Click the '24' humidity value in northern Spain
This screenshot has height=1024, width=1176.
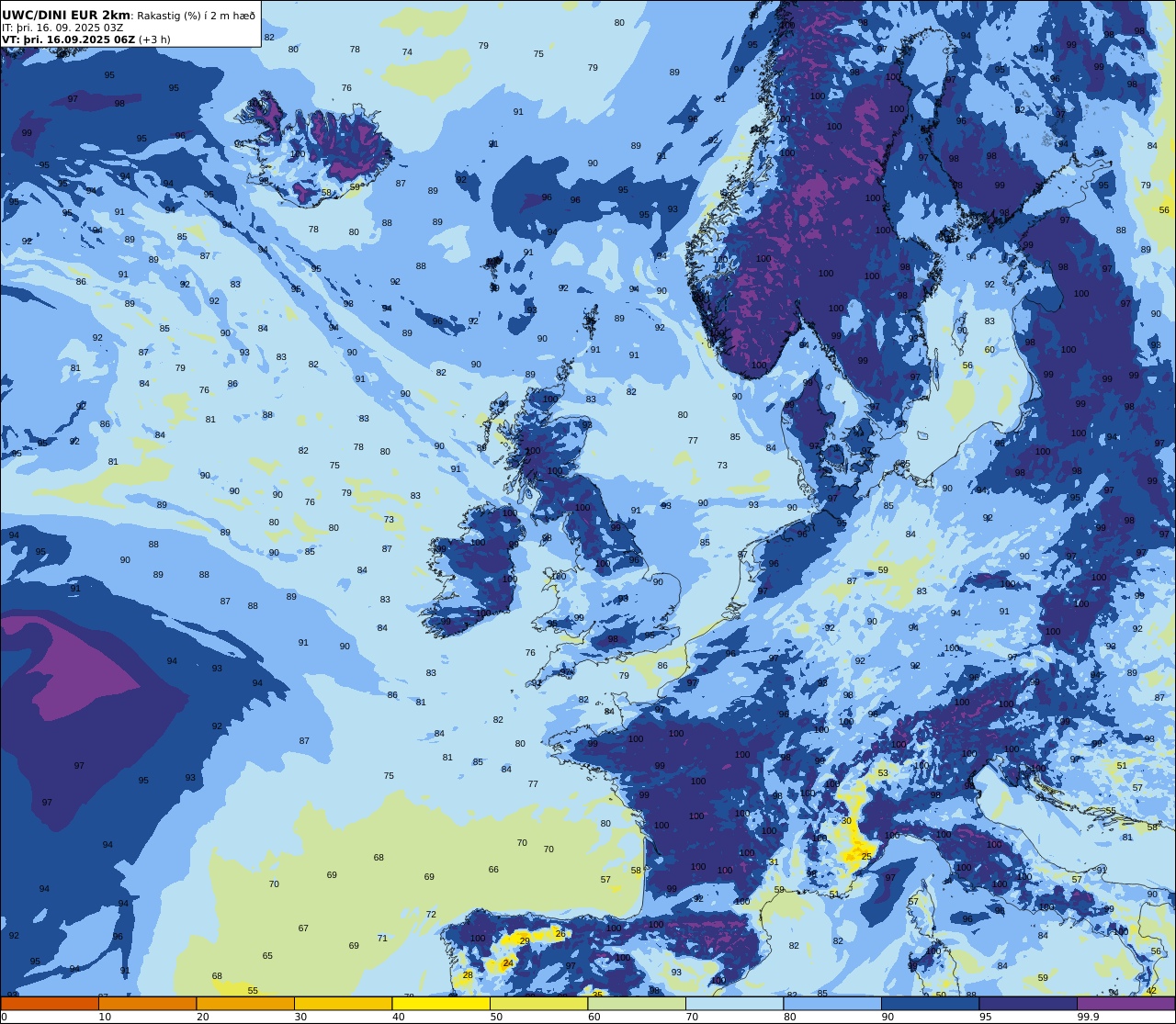tap(508, 963)
